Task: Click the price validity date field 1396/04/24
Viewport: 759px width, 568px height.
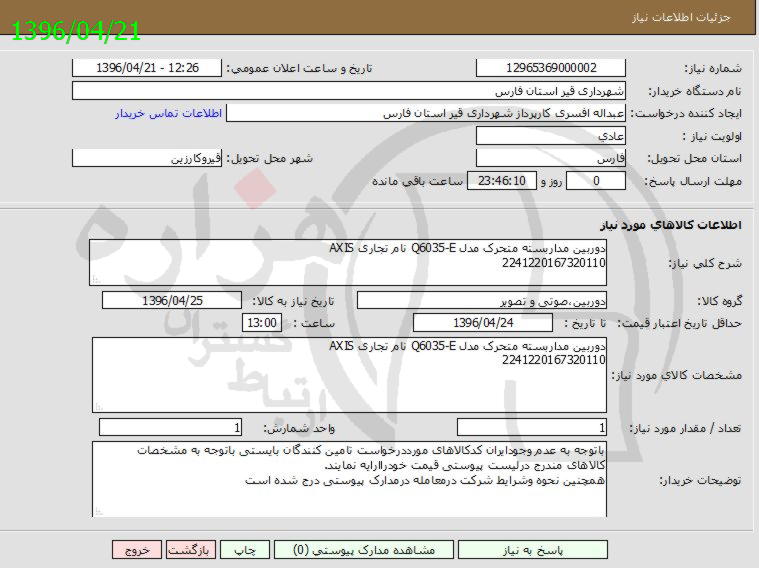Action: pyautogui.click(x=483, y=322)
